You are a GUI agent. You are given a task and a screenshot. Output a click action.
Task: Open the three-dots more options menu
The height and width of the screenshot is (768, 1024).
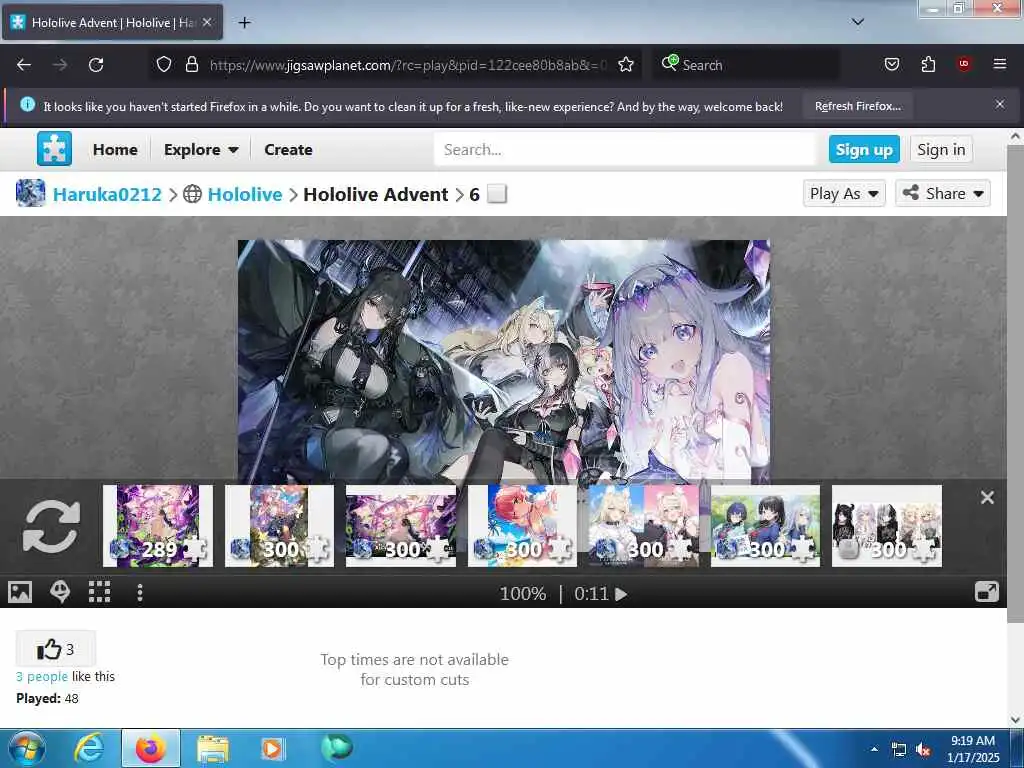140,592
